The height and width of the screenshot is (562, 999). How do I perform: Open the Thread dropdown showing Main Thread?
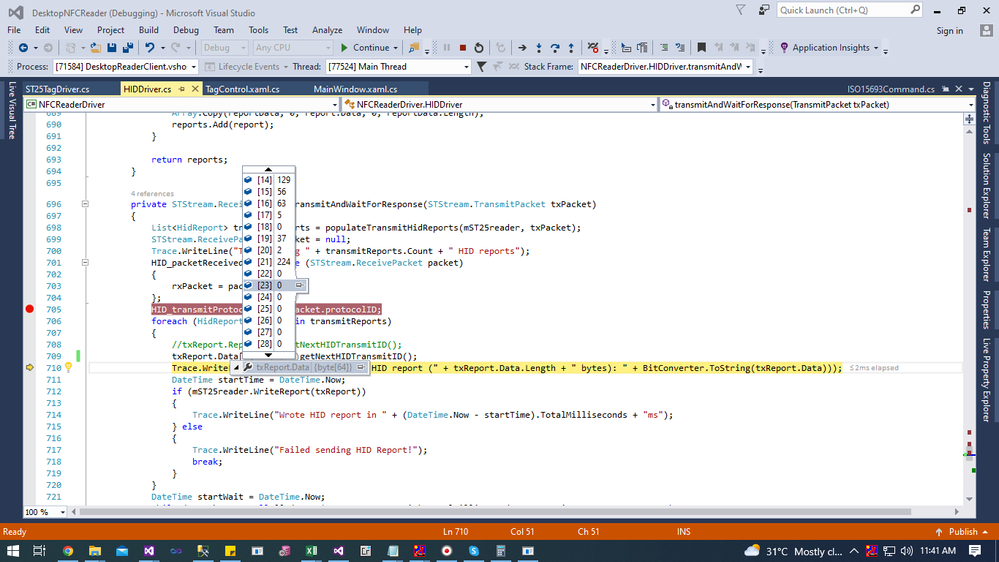[x=398, y=66]
